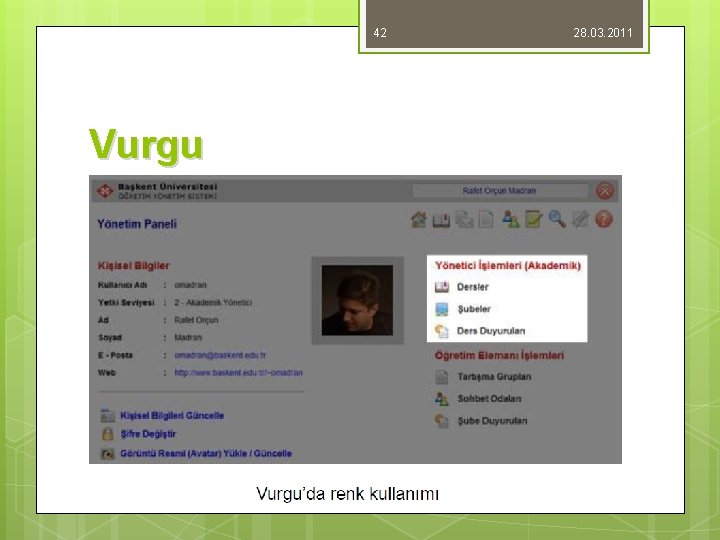The height and width of the screenshot is (540, 720).
Task: Open the Tartışma Grupları link
Action: click(x=494, y=377)
